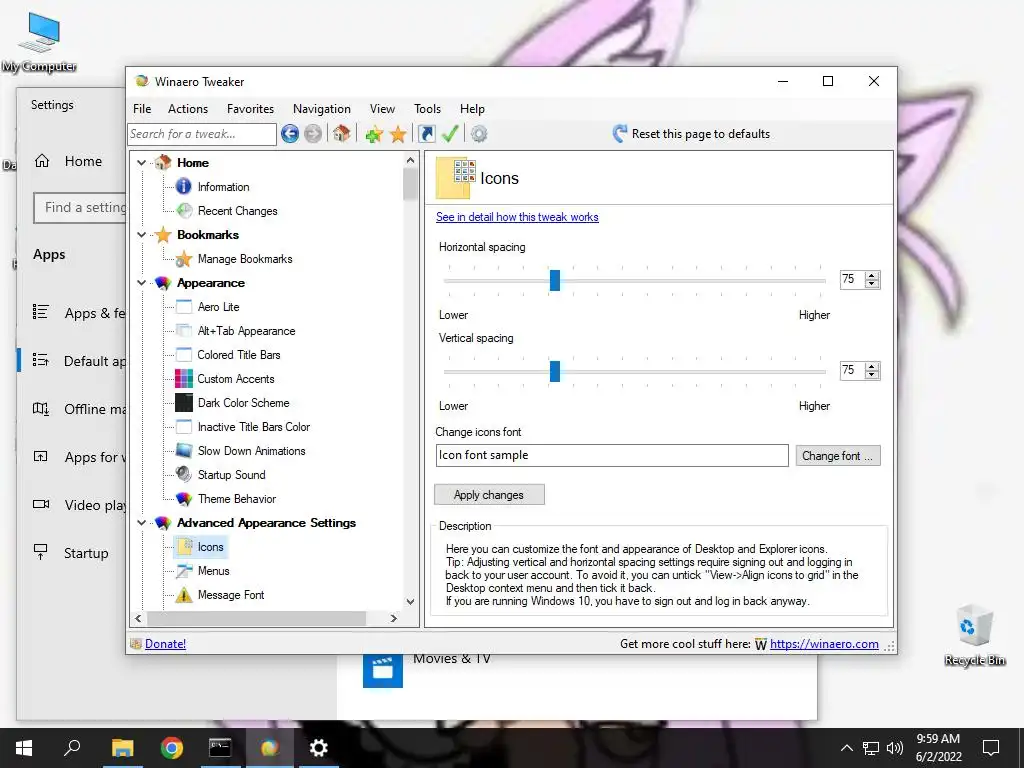Collapse Advanced Appearance Settings node
Viewport: 1024px width, 768px height.
[x=142, y=522]
